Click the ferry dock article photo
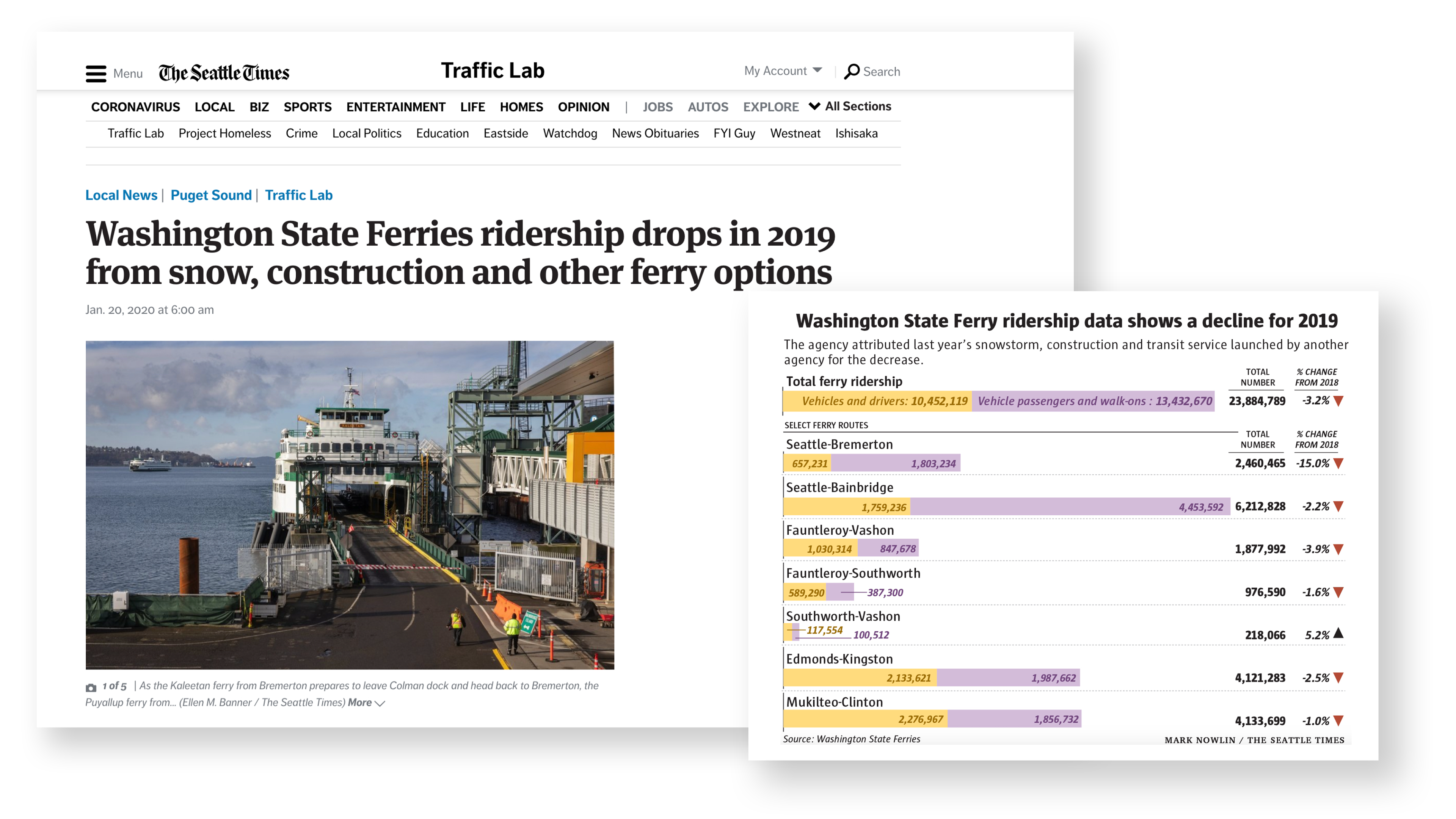Screen dimensions: 1456x819 [x=349, y=505]
